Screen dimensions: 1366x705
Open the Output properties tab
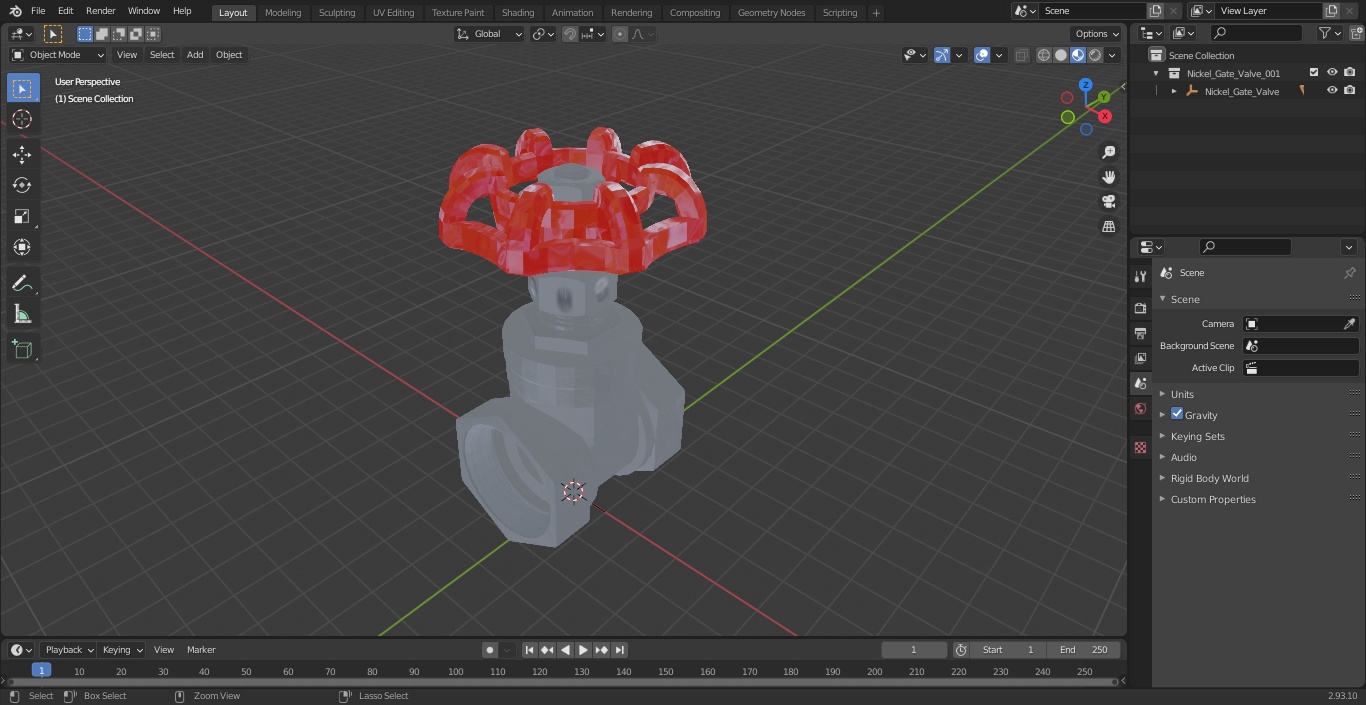tap(1140, 333)
